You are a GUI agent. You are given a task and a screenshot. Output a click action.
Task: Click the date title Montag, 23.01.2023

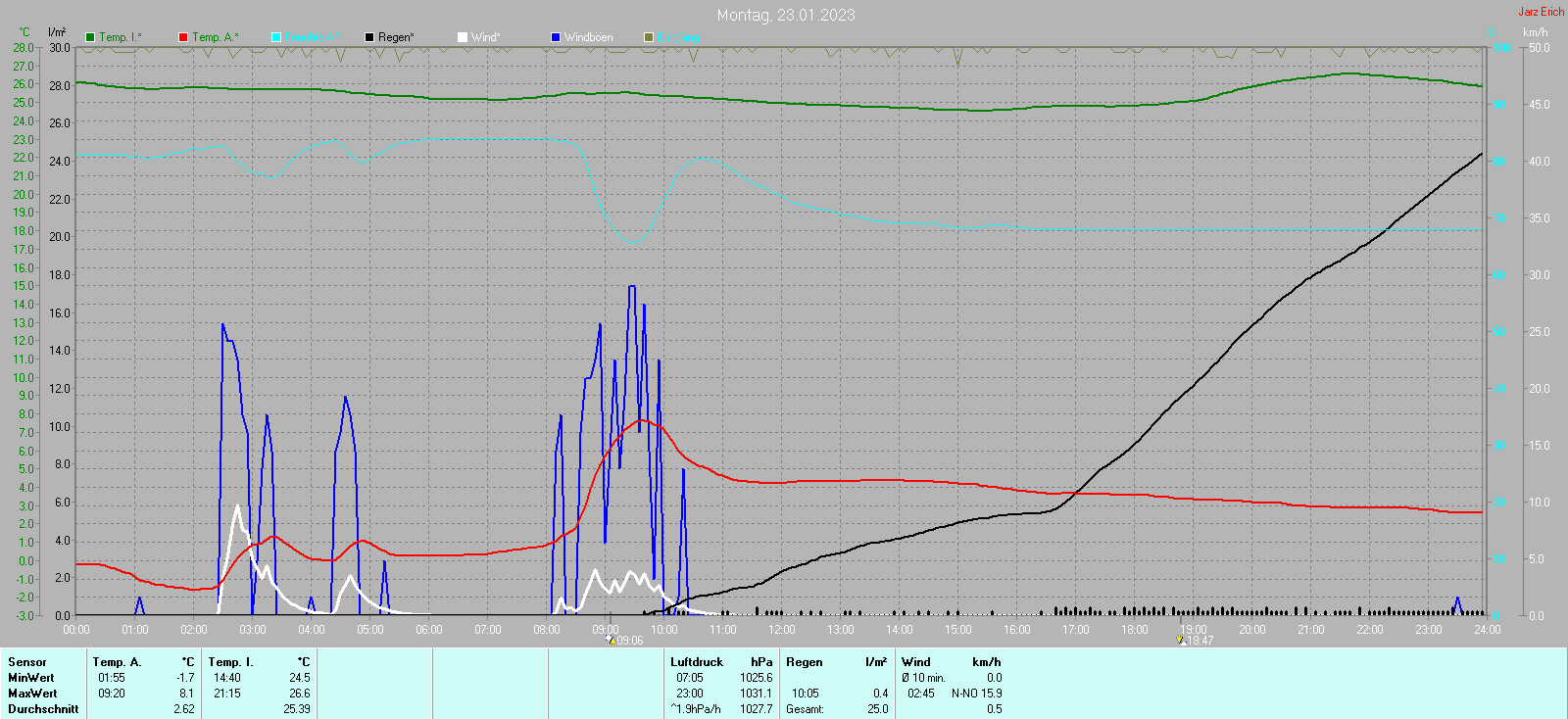coord(785,15)
